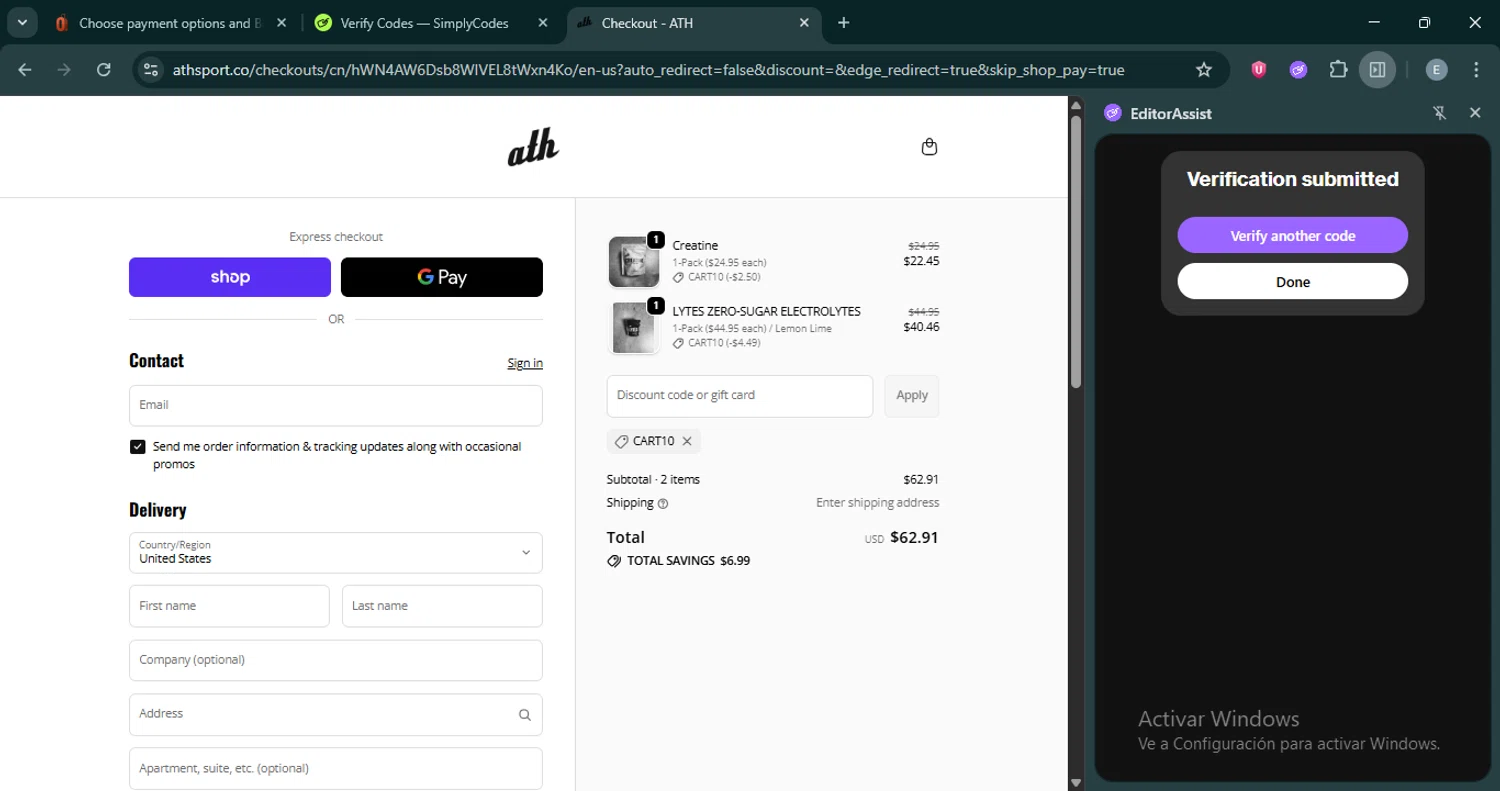Click the Verification submitted heading
Screen dimensions: 1500x791
[1293, 179]
